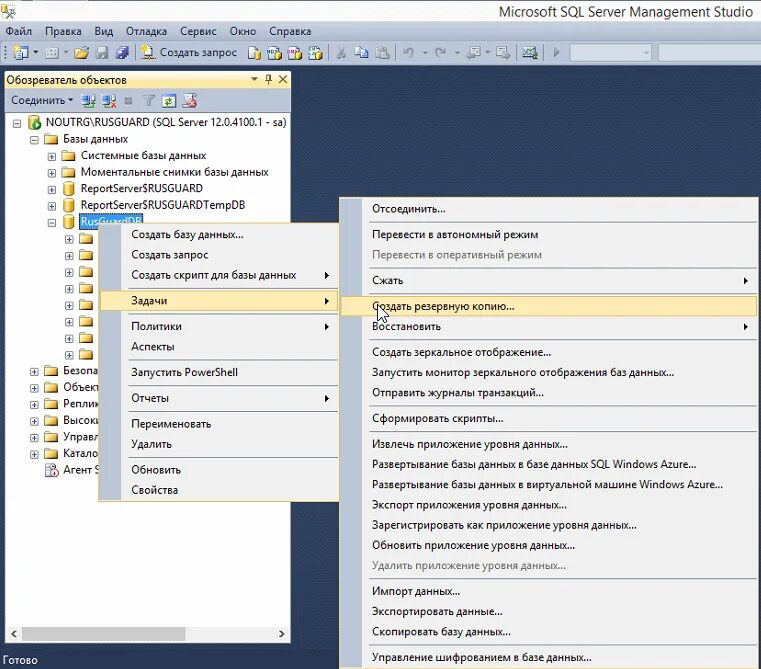Choose Создать базу данных from context menu

coord(218,234)
